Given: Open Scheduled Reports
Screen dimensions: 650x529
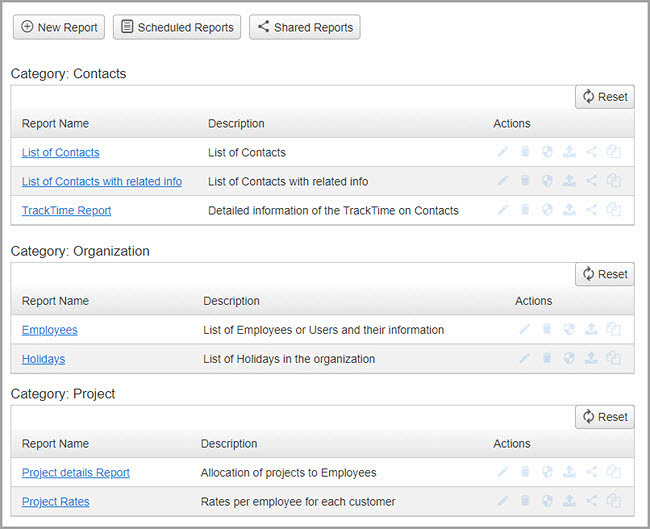Looking at the screenshot, I should pyautogui.click(x=177, y=27).
